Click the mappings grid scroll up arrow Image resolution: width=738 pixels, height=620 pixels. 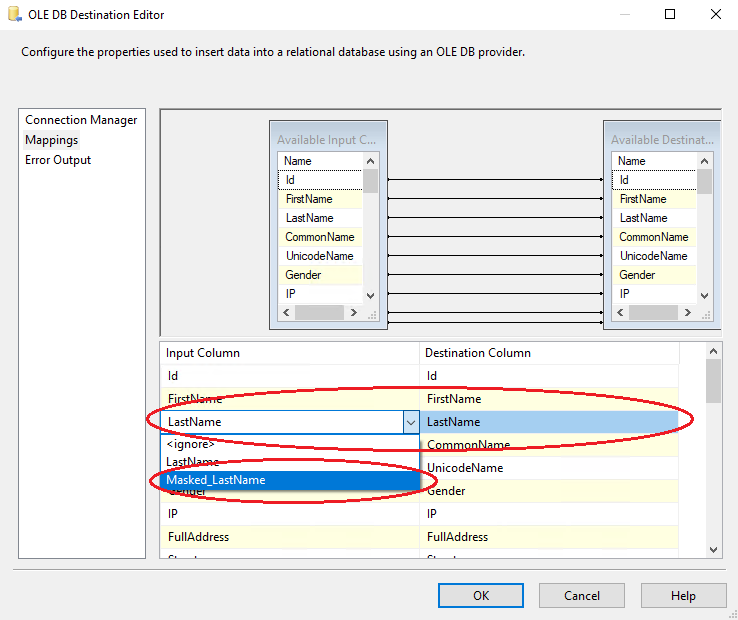713,352
